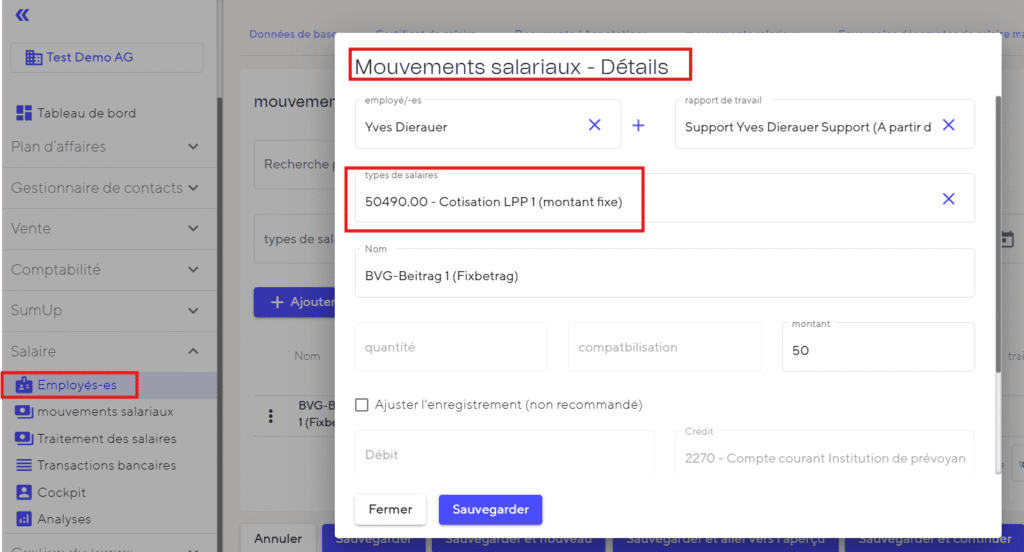
Task: Clear the types de salaires selection
Action: click(x=948, y=199)
